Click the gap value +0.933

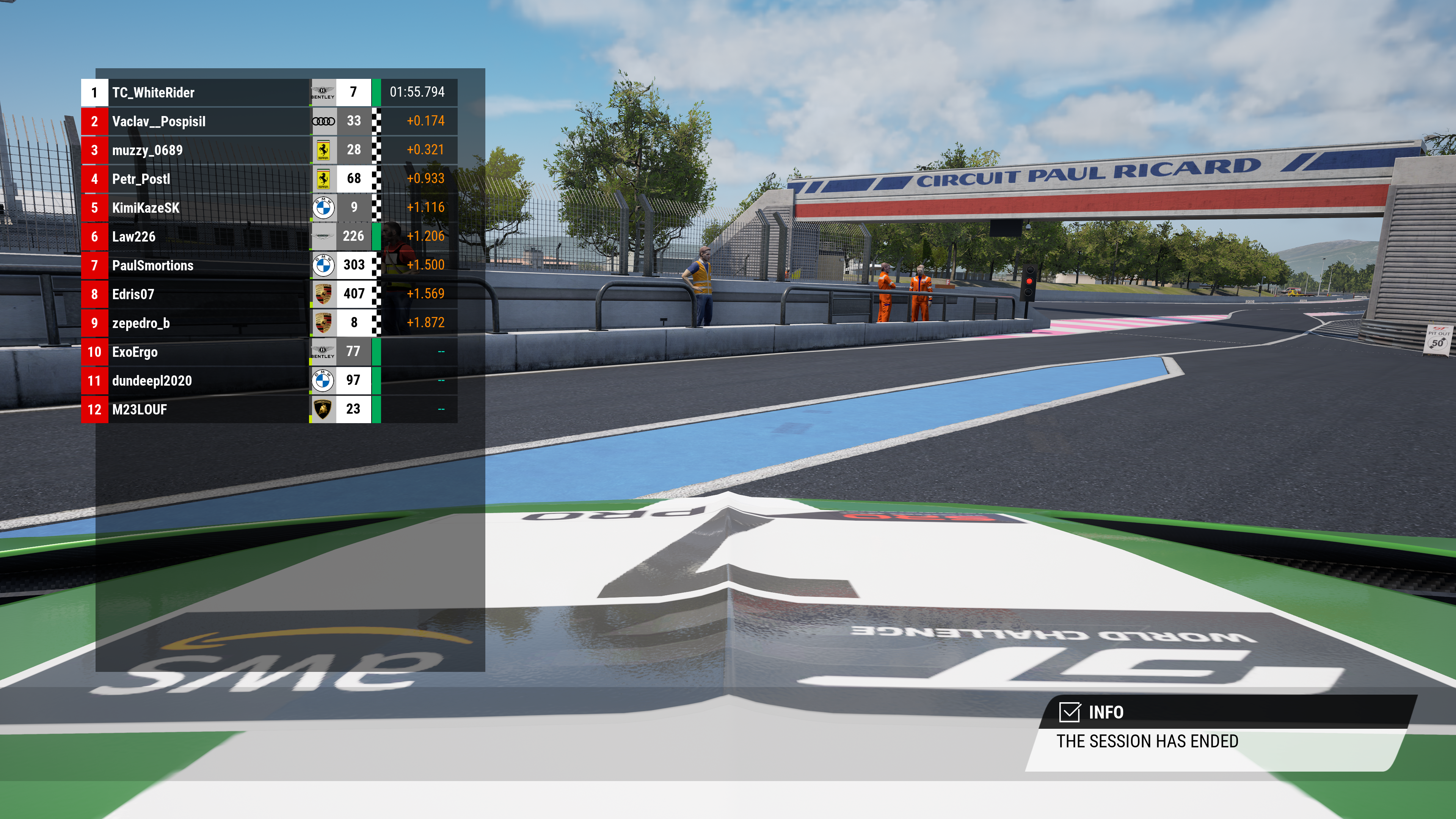[425, 179]
